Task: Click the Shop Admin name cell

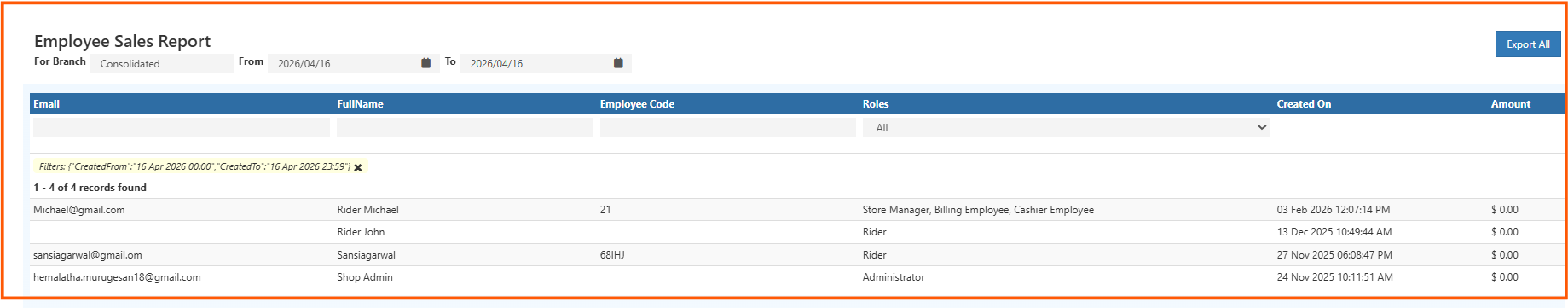Action: pyautogui.click(x=365, y=277)
